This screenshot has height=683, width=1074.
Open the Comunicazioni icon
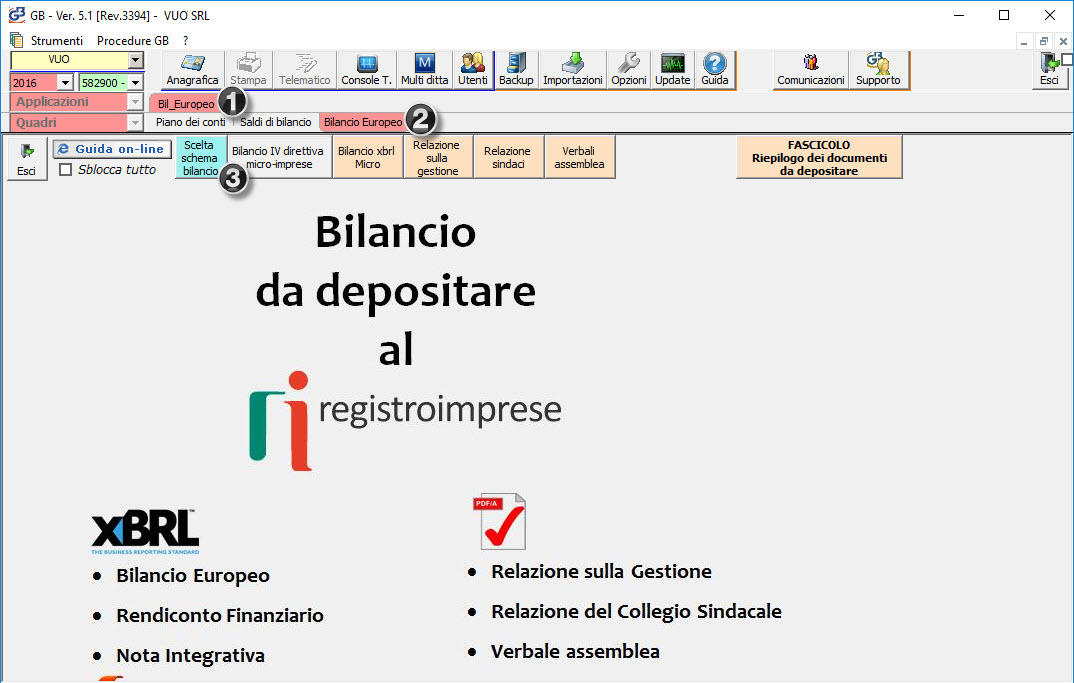tap(810, 70)
